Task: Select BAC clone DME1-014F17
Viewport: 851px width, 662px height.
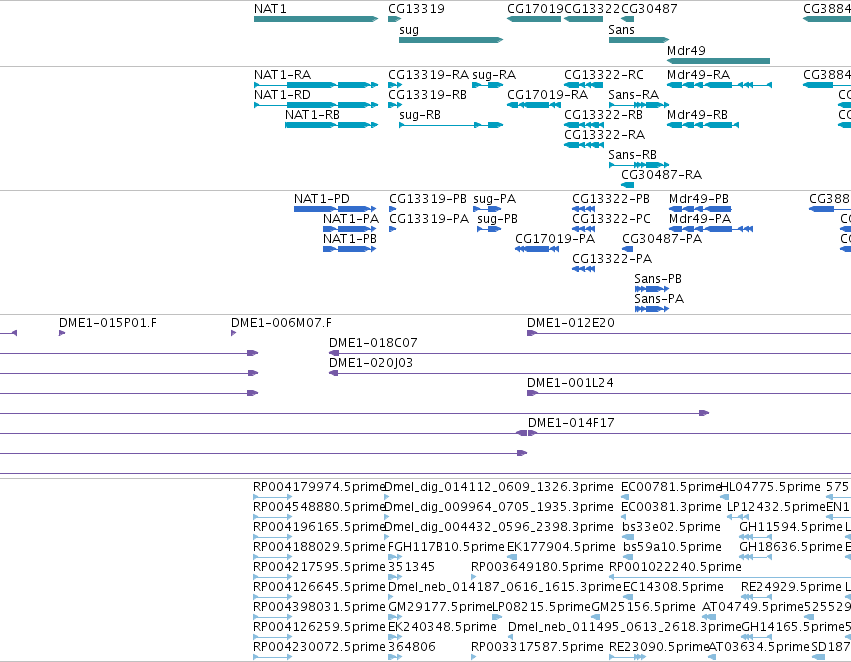Action: 689,433
